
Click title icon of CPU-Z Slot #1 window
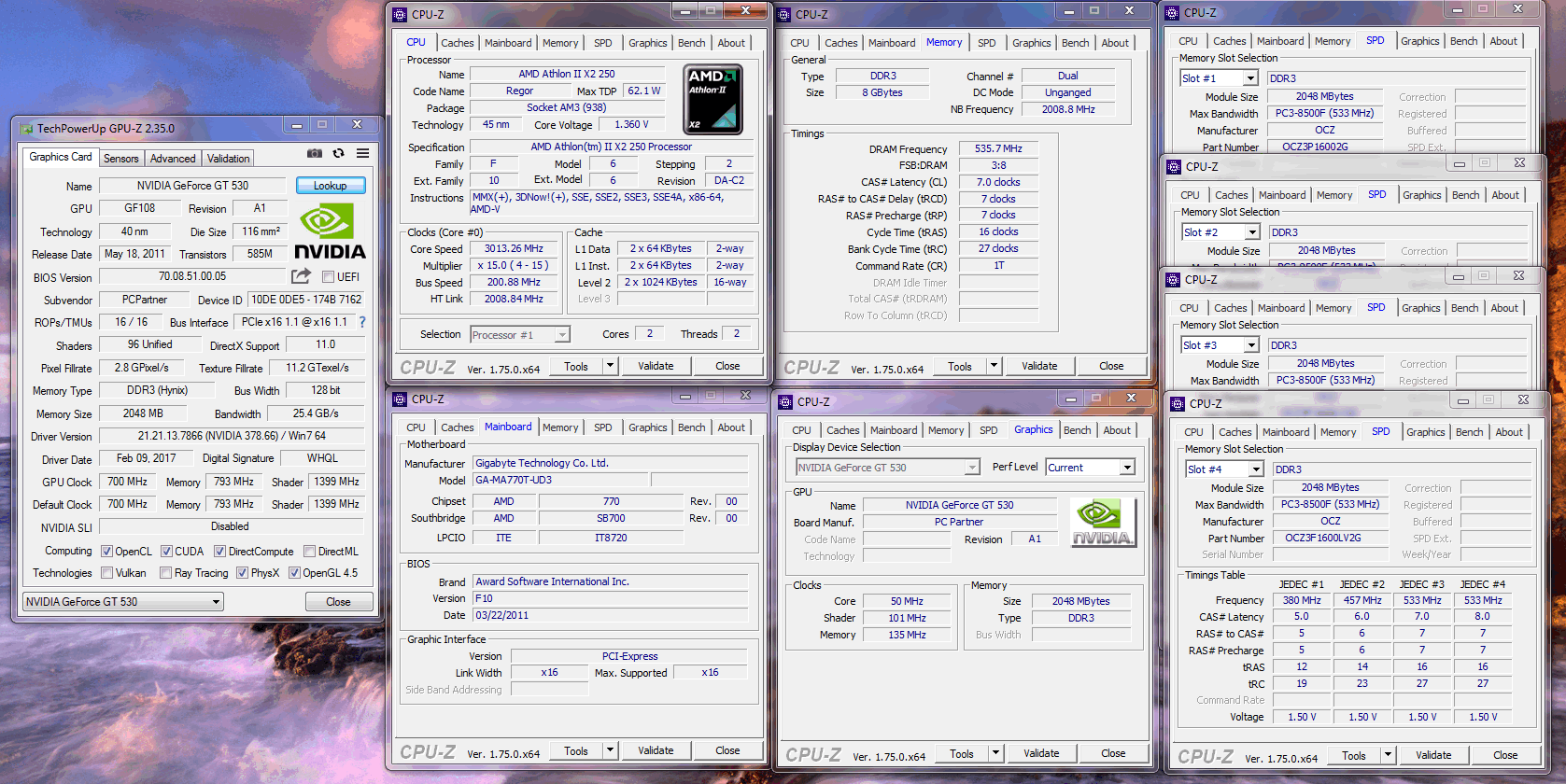(x=1172, y=13)
